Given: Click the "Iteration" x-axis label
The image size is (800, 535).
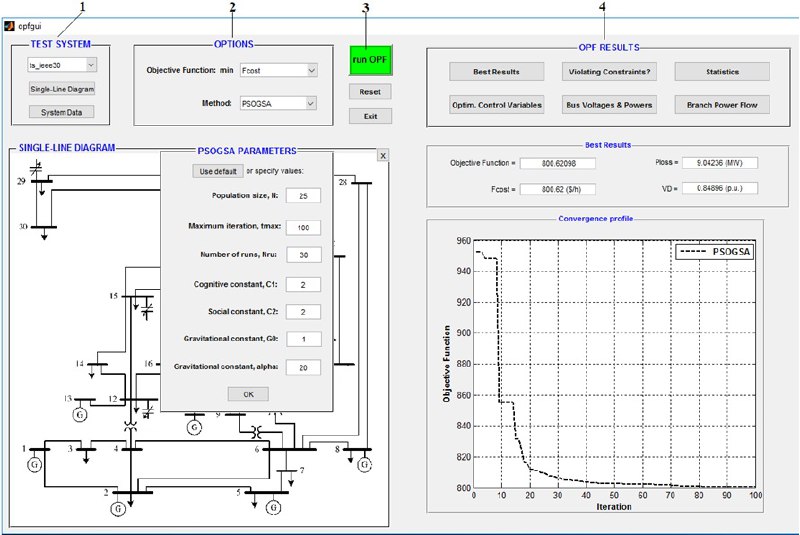Looking at the screenshot, I should point(614,507).
